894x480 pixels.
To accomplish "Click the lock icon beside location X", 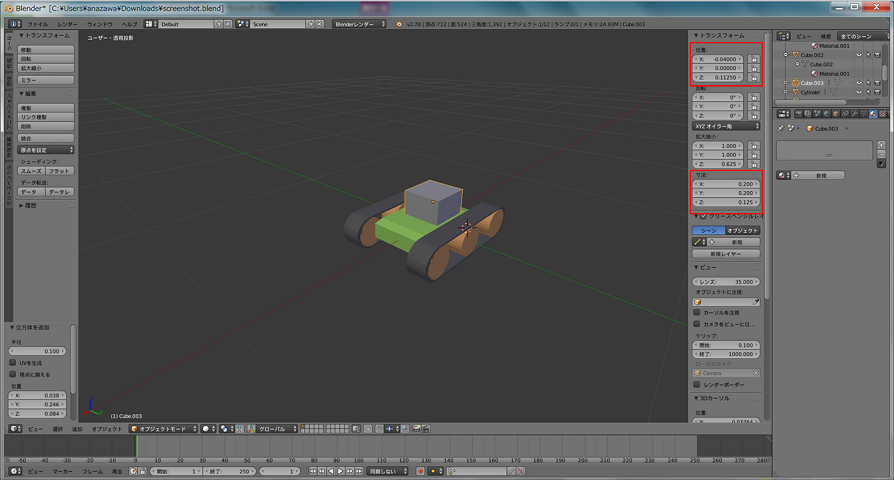I will point(754,58).
